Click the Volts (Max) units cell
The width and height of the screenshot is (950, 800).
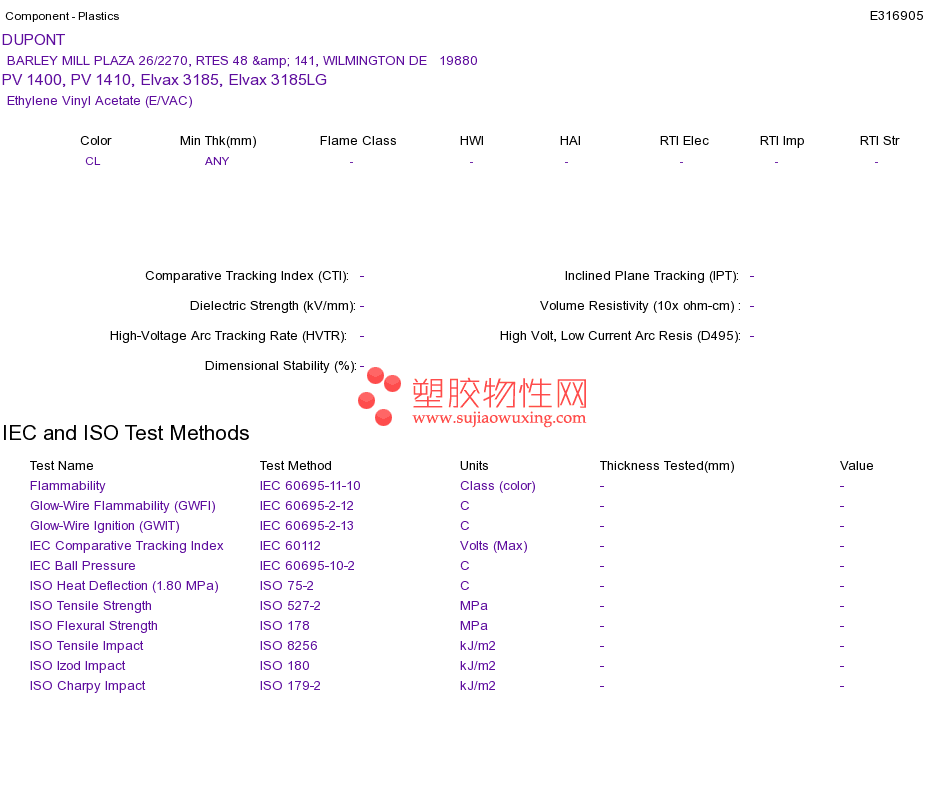[x=494, y=546]
